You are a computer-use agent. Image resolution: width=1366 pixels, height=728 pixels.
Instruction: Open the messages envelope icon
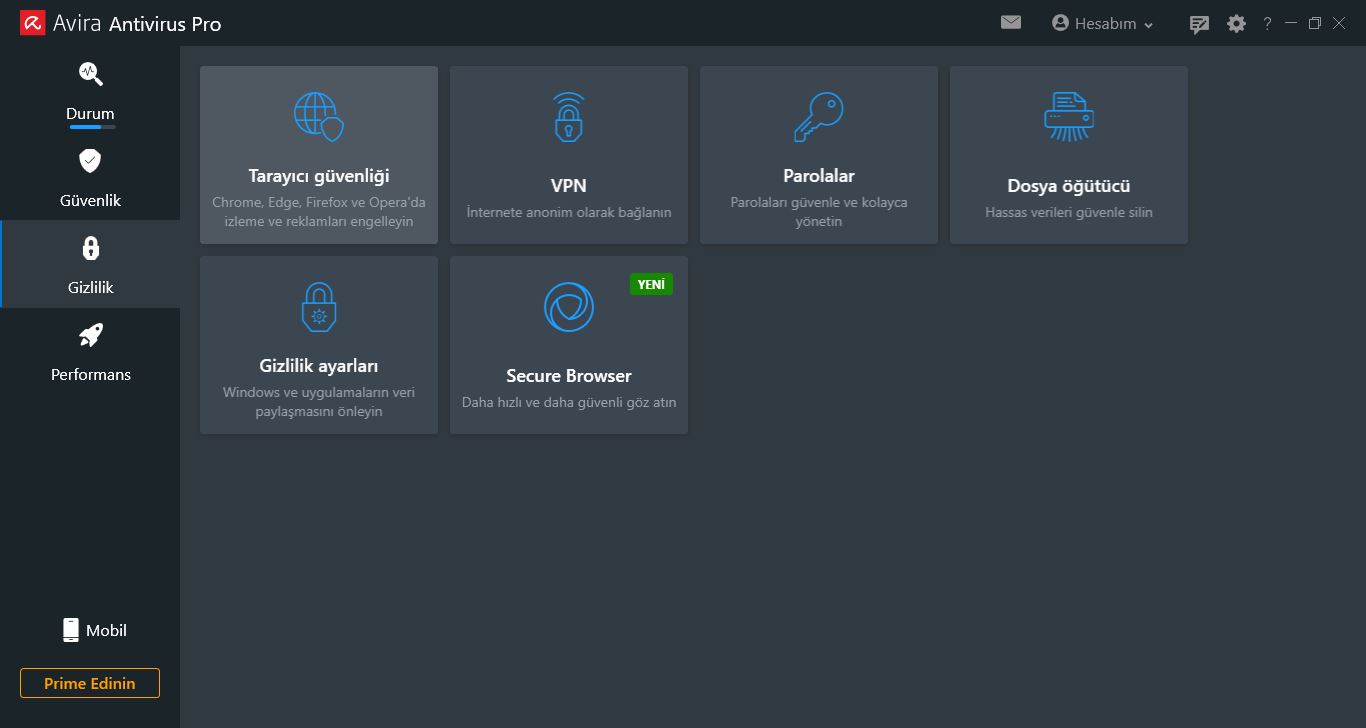(1011, 22)
